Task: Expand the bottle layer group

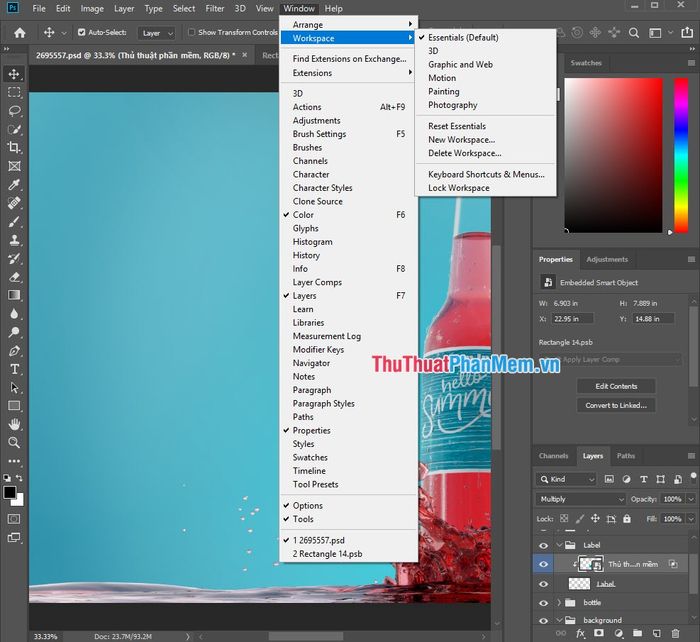Action: coord(558,603)
